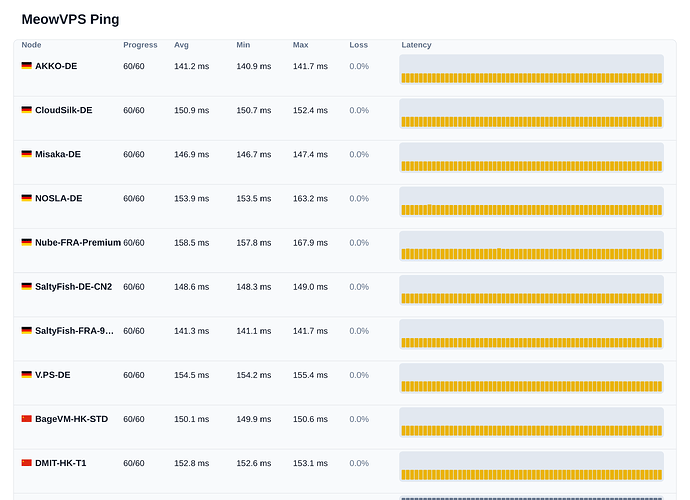
Task: Select the NOSLA-DE node name
Action: [x=59, y=198]
